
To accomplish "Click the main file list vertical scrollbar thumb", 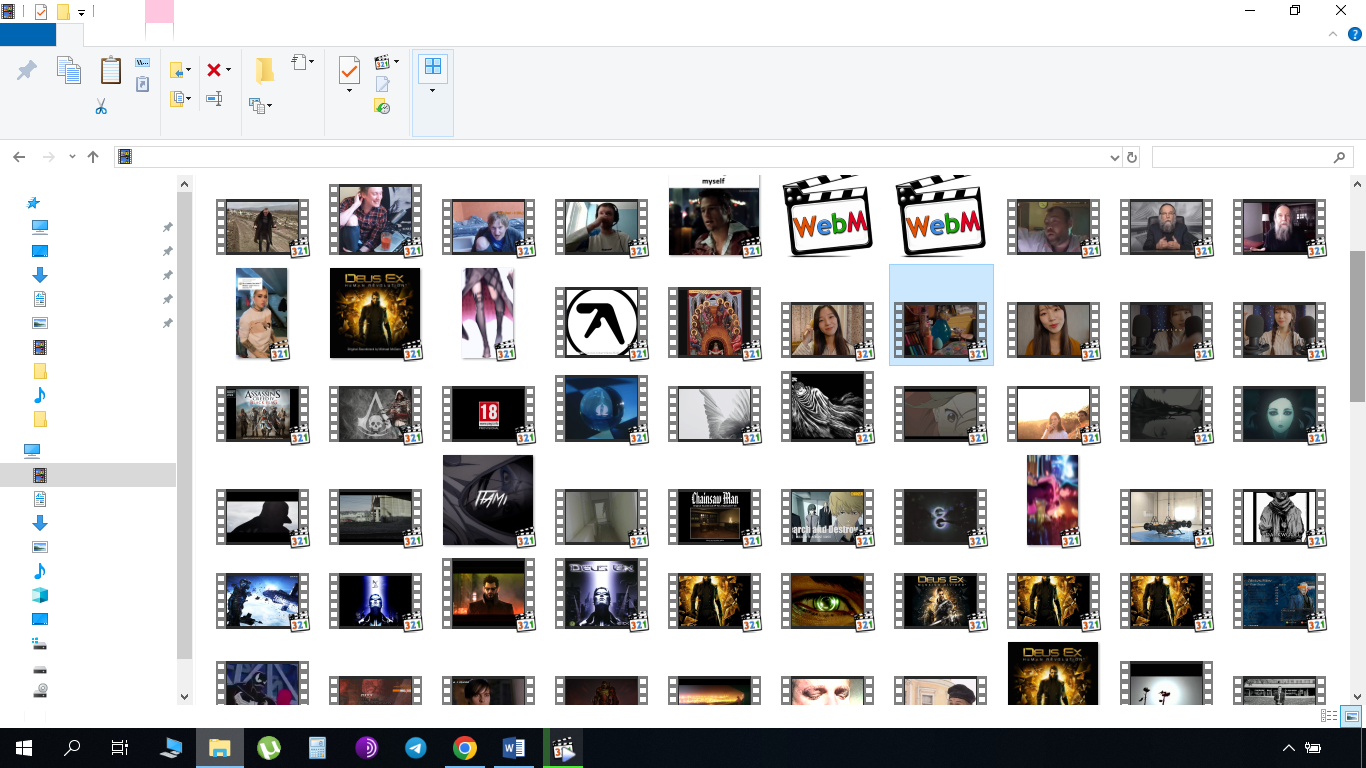I will pos(1357,326).
